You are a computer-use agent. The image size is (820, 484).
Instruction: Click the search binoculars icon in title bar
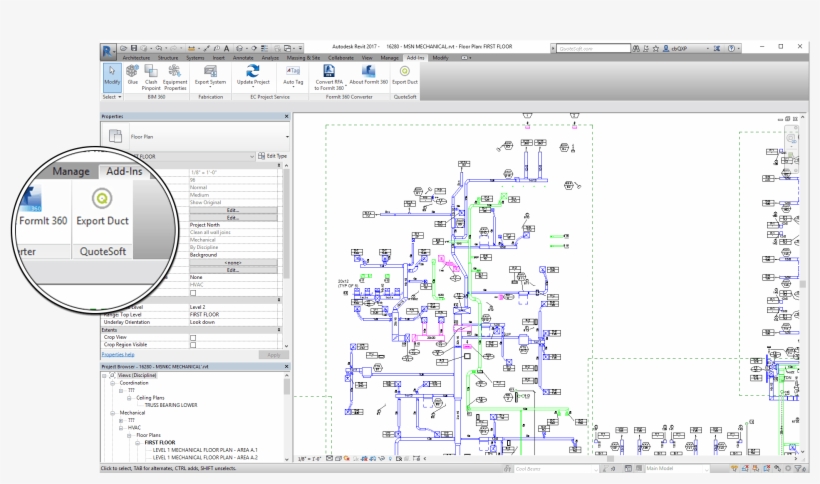(x=636, y=48)
